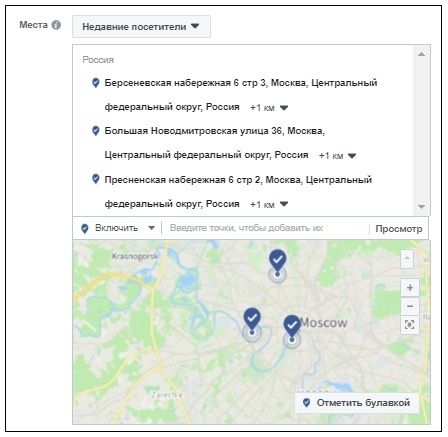Click pin icon beside Большая Новодмитровская address
The height and width of the screenshot is (437, 448).
coord(96,131)
